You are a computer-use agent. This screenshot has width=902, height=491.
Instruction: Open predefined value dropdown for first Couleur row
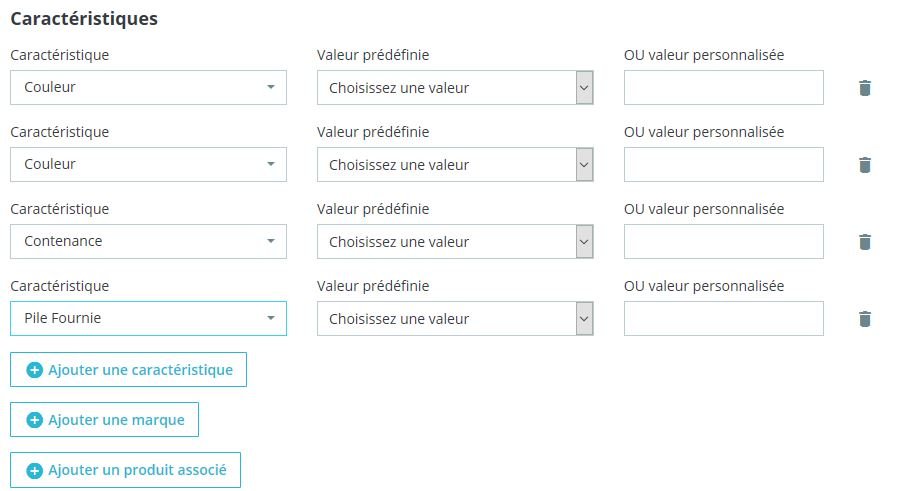pyautogui.click(x=455, y=88)
